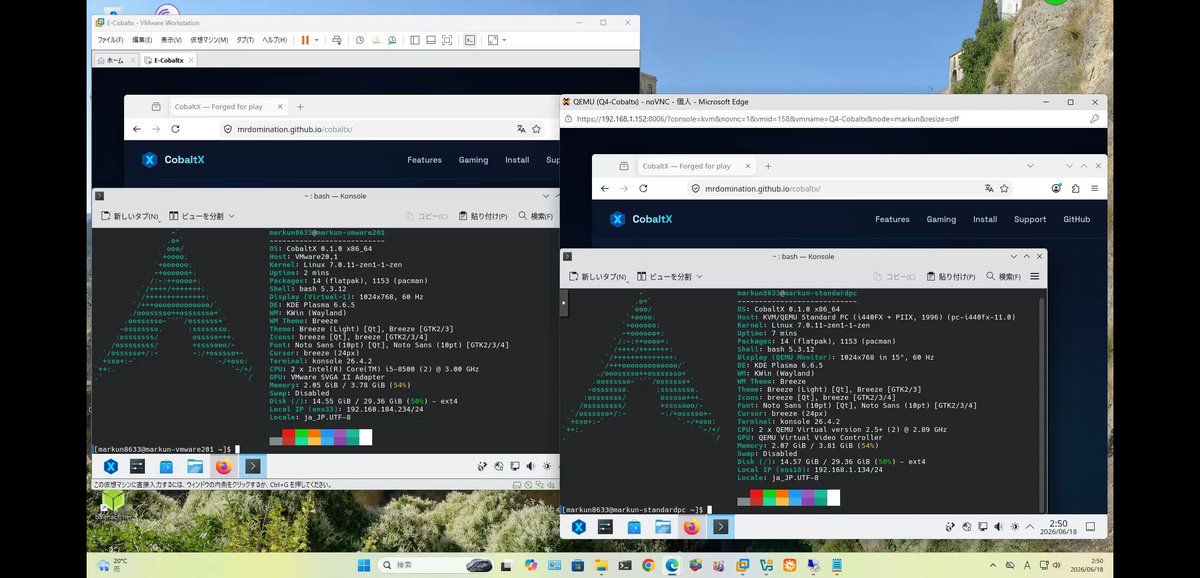
Task: Switch to ホーム tab in VMware
Action: pyautogui.click(x=115, y=60)
